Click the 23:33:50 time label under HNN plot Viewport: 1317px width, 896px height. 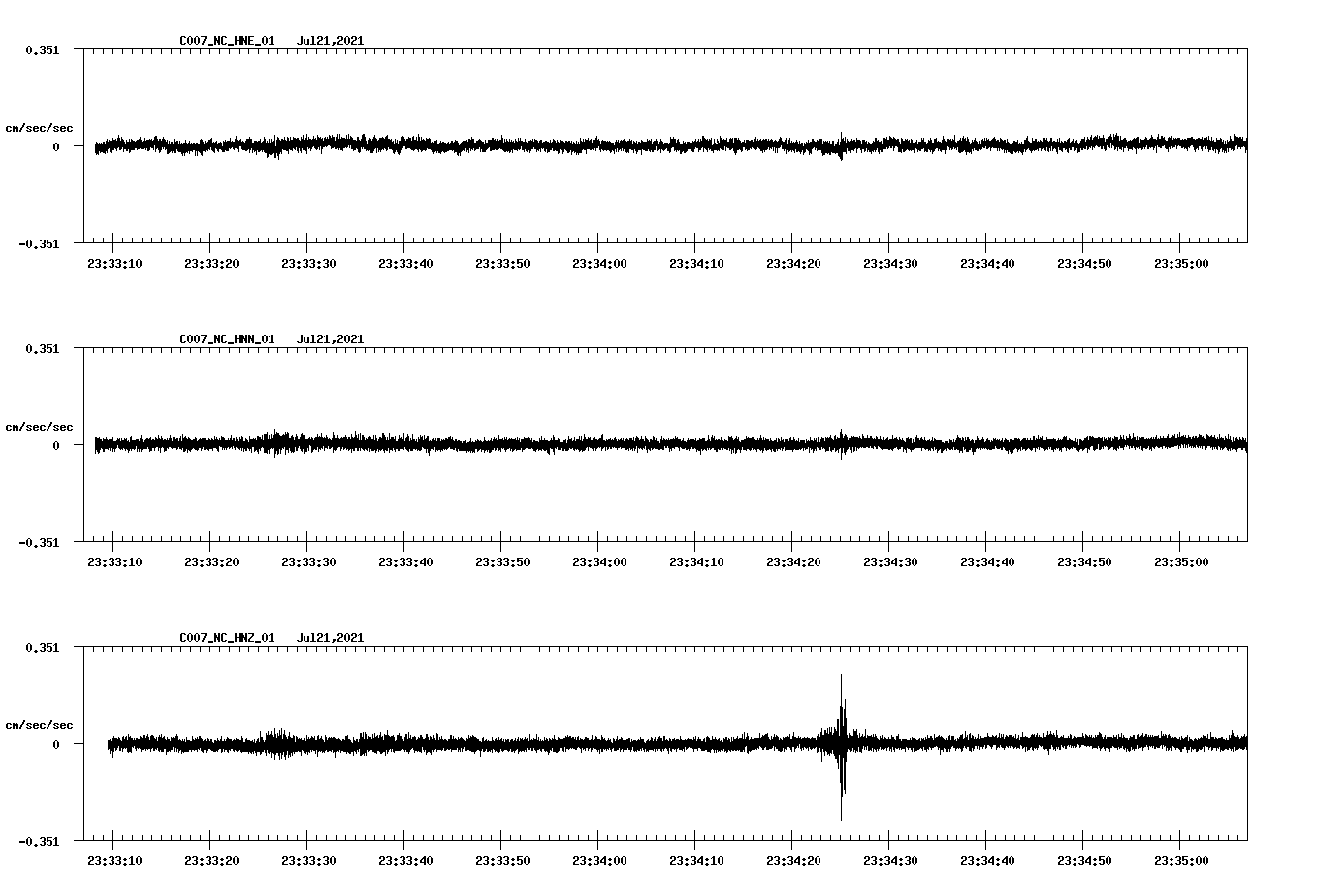[x=502, y=562]
